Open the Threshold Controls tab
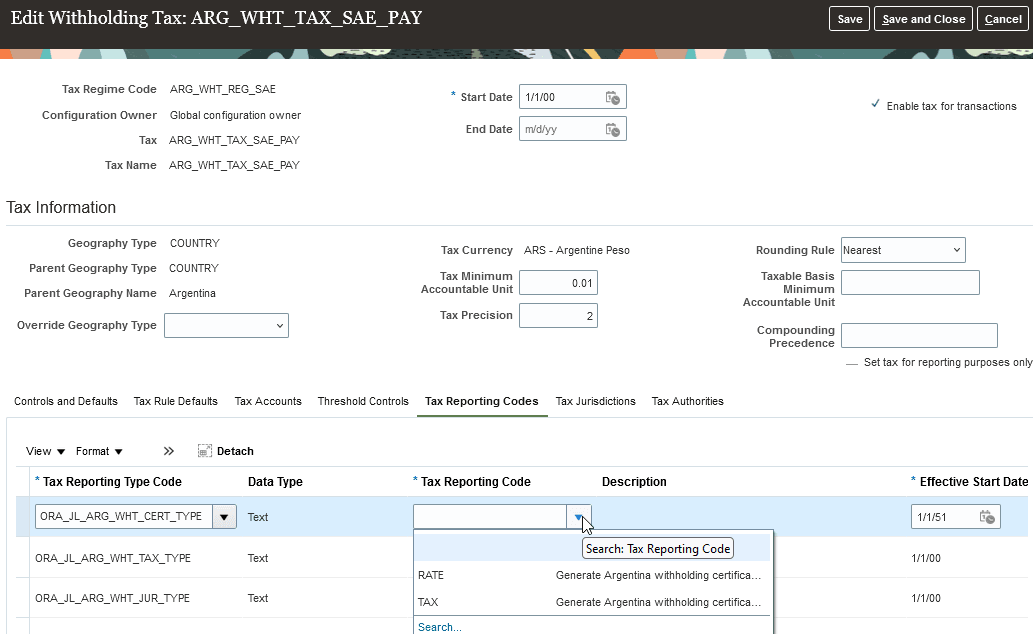Screen dimensions: 1033x634 tap(363, 401)
